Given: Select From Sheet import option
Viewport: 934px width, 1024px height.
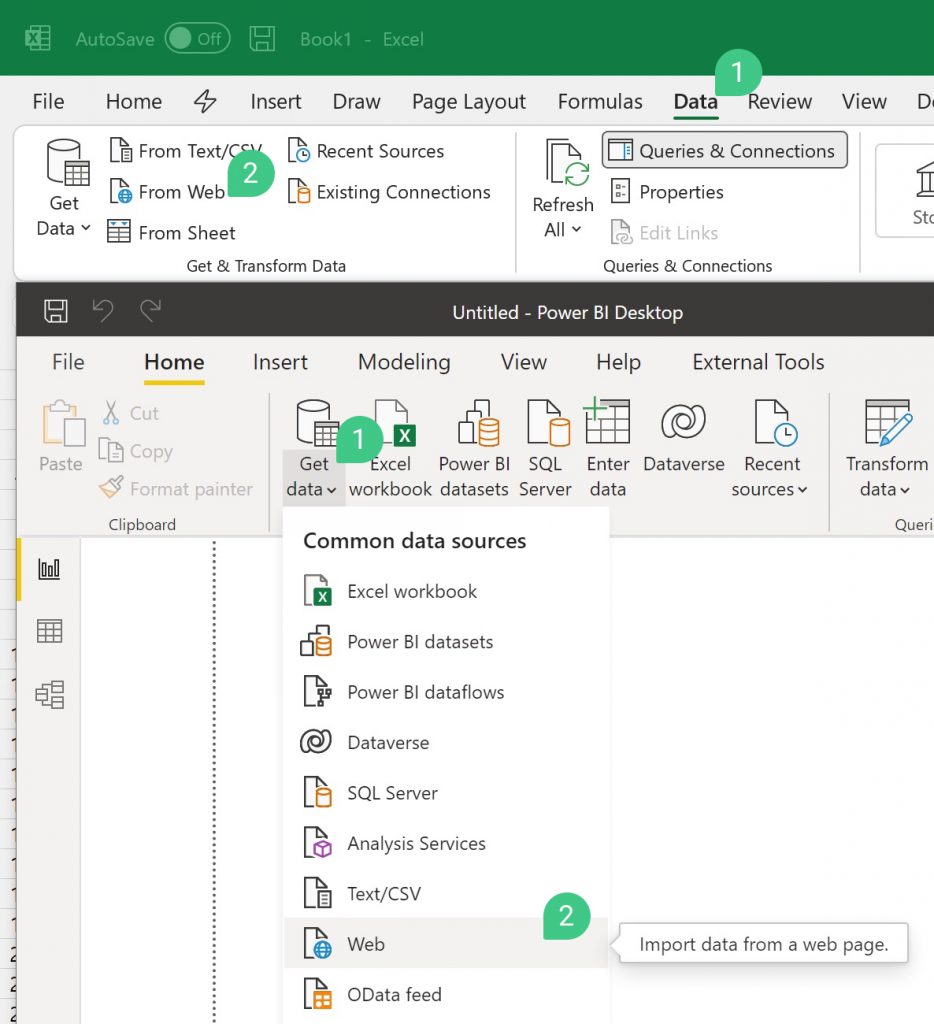Looking at the screenshot, I should tap(172, 233).
